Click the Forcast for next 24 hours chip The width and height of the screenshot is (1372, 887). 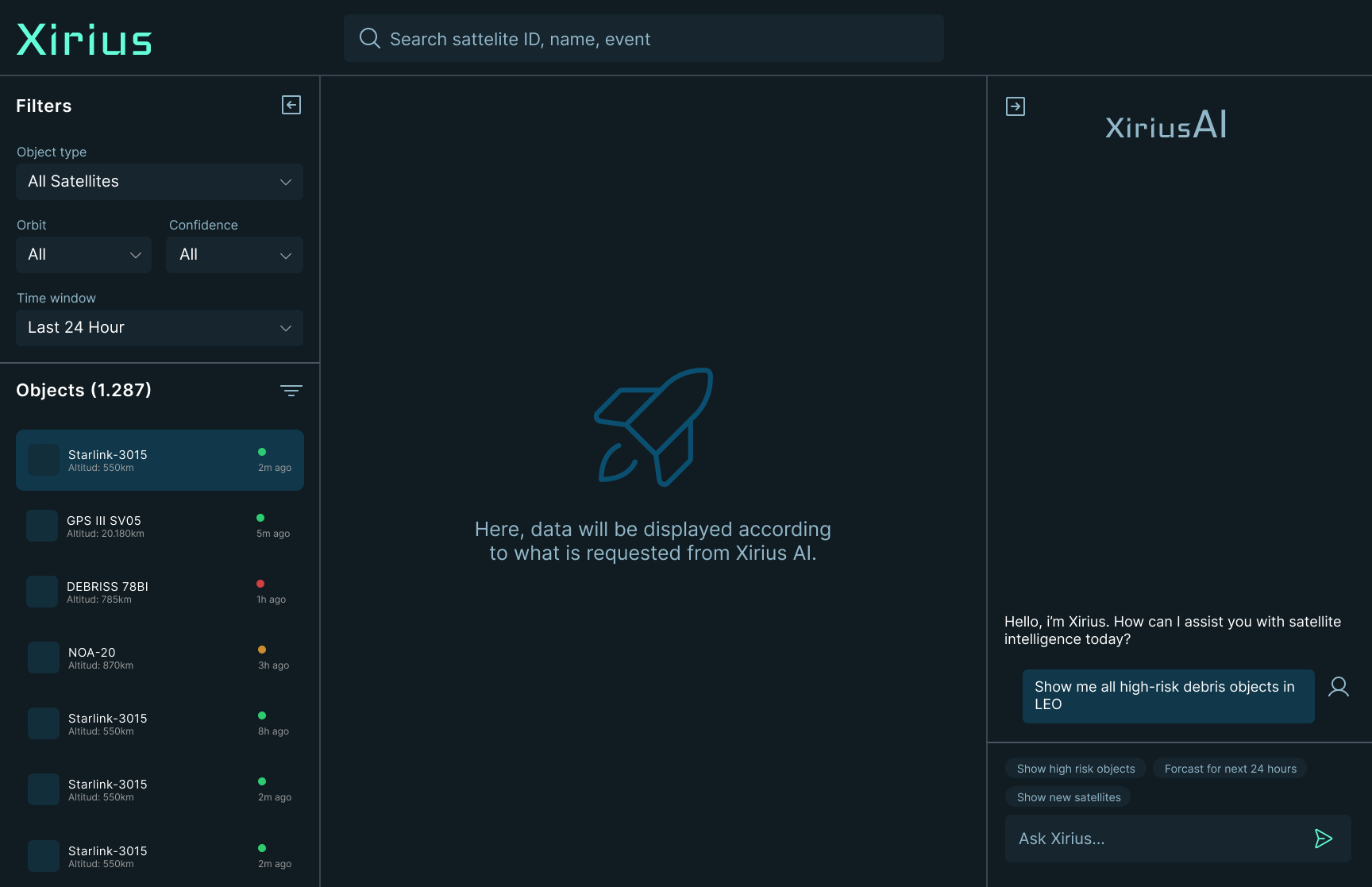[1230, 769]
